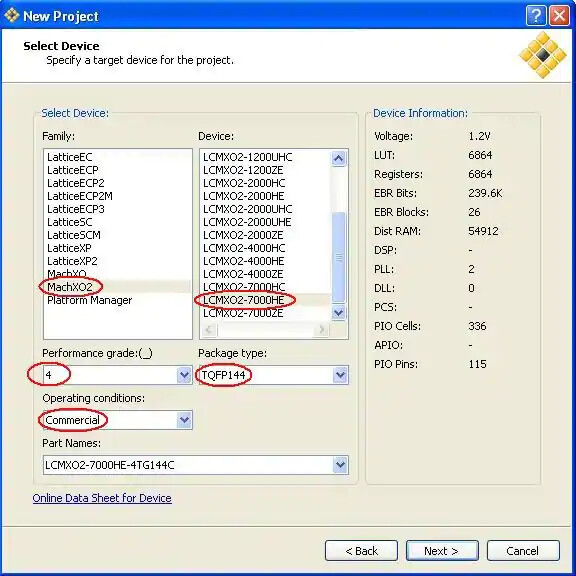The width and height of the screenshot is (576, 576).
Task: Click device list scroll up arrow
Action: tap(338, 159)
